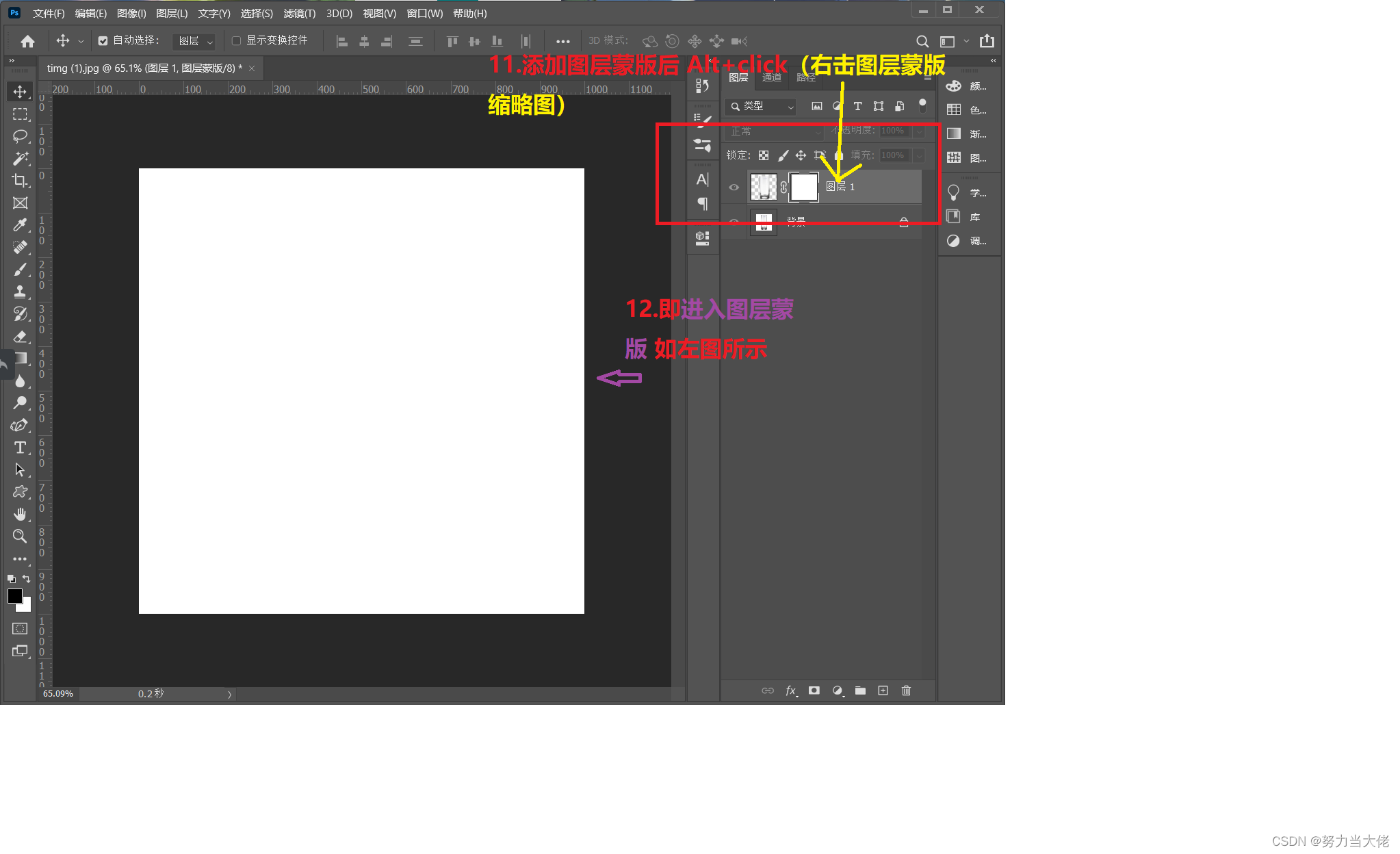This screenshot has width=1400, height=854.
Task: Click the delete layer trash icon
Action: 906,690
